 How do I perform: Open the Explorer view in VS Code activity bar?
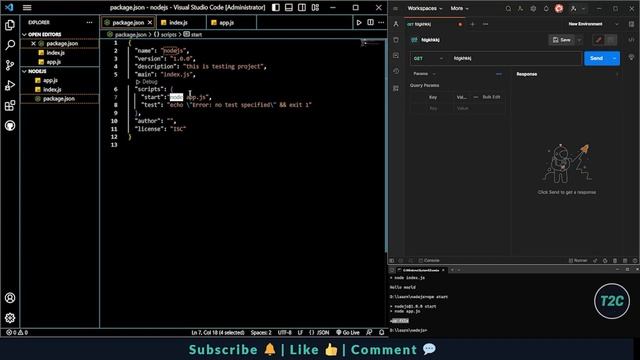(x=10, y=25)
